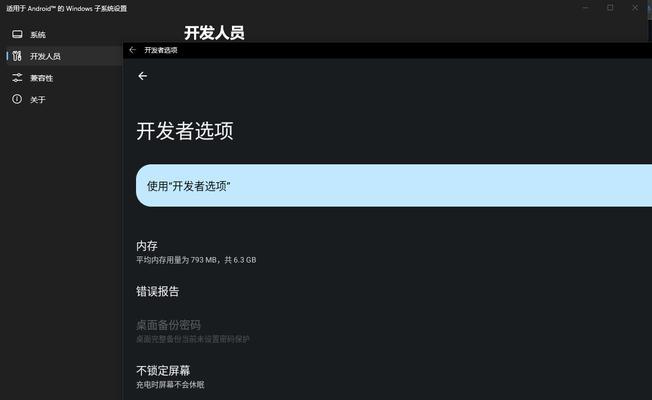Click the 关于 info icon in sidebar
The image size is (652, 400).
click(17, 99)
